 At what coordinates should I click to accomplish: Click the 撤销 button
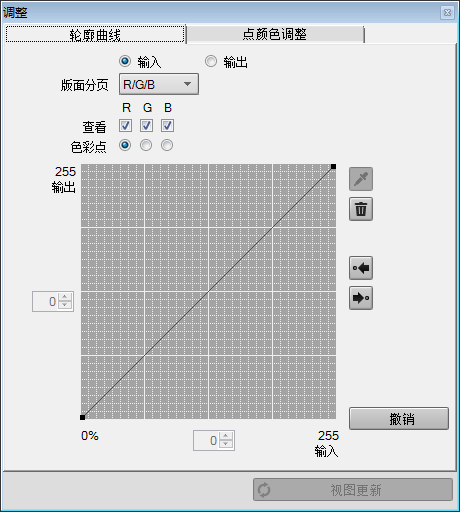pos(399,418)
